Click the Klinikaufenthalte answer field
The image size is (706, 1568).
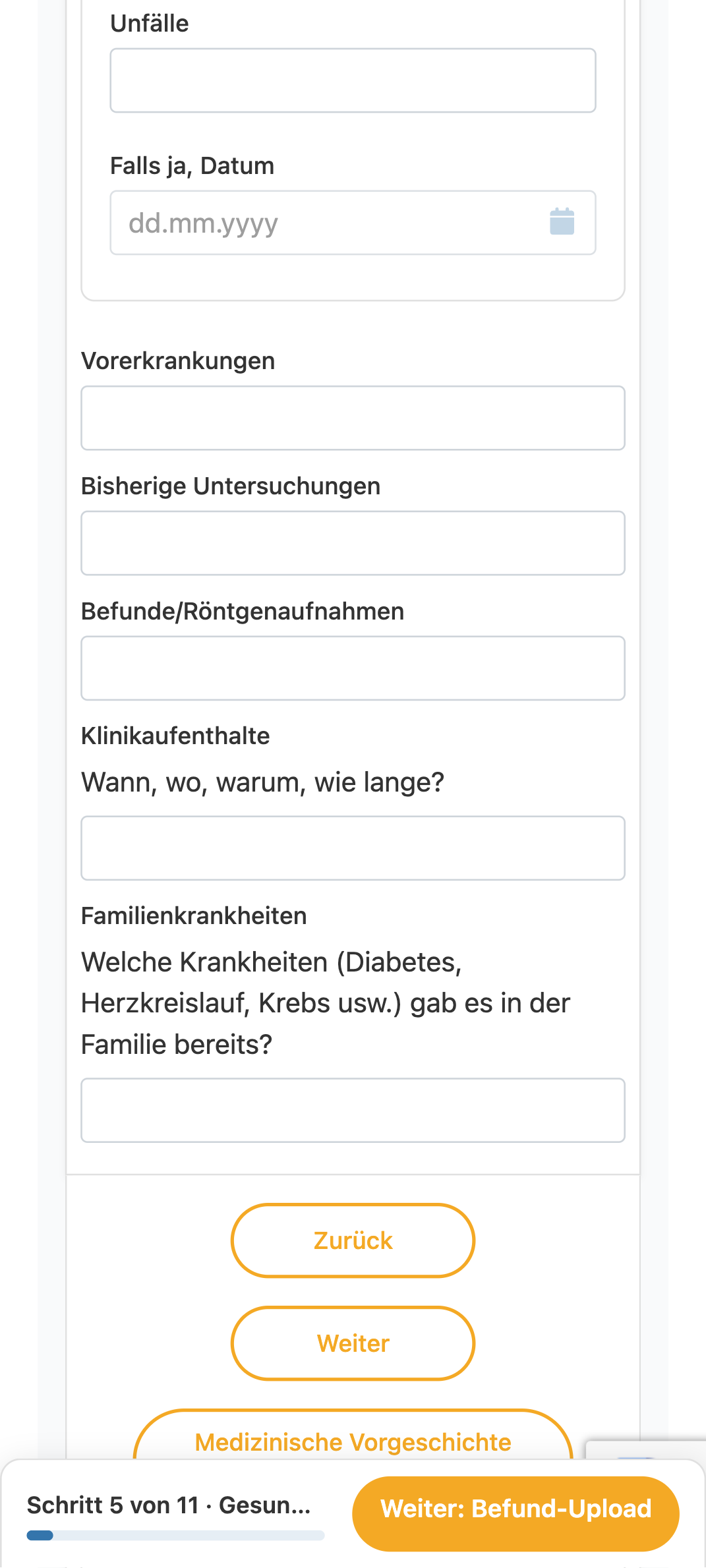pos(353,848)
